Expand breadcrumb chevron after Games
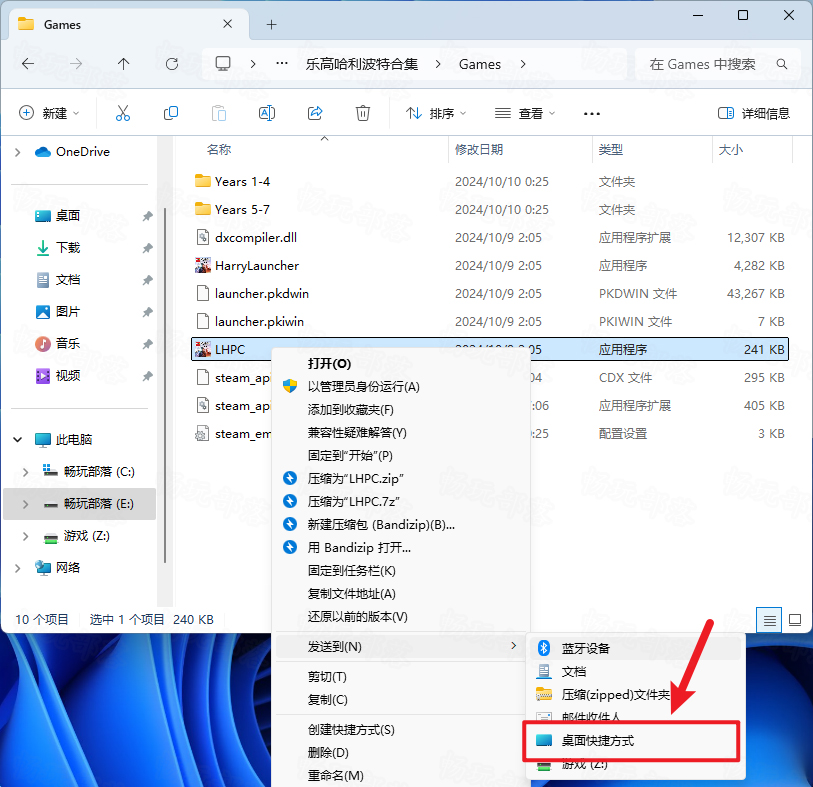813x787 pixels. [x=523, y=64]
